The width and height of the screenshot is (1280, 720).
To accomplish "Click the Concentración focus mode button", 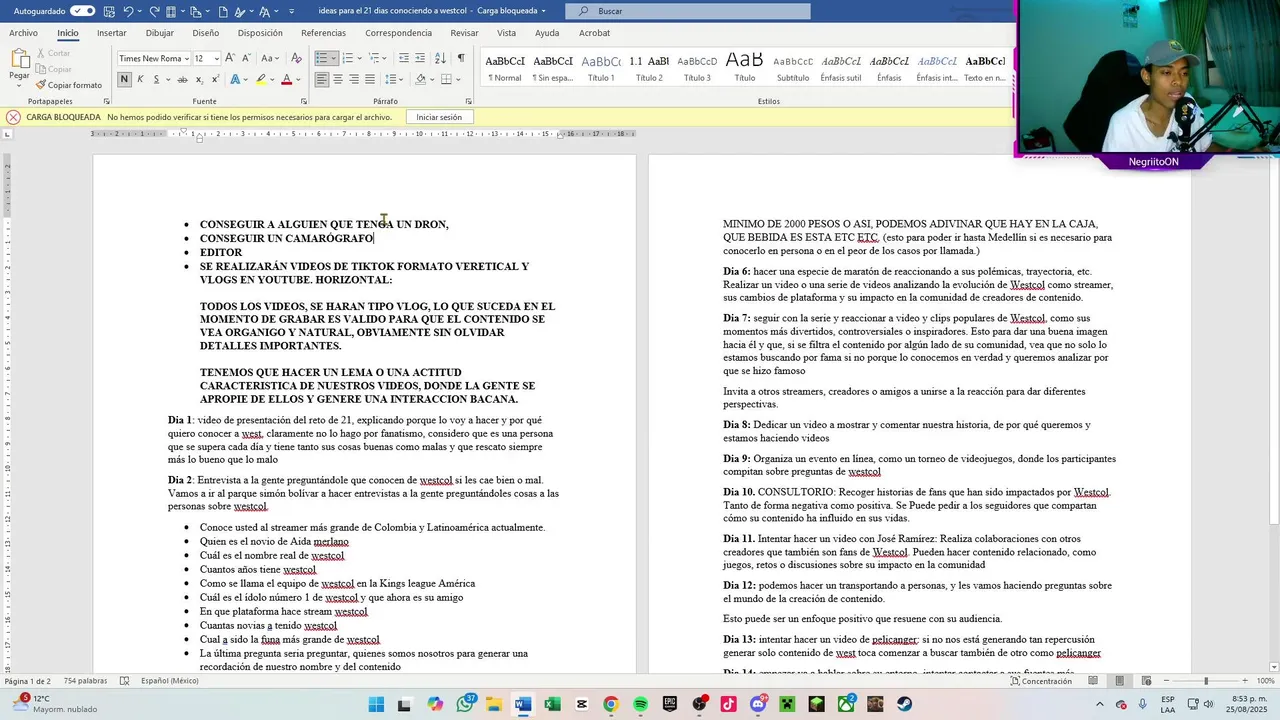I will click(x=1041, y=681).
